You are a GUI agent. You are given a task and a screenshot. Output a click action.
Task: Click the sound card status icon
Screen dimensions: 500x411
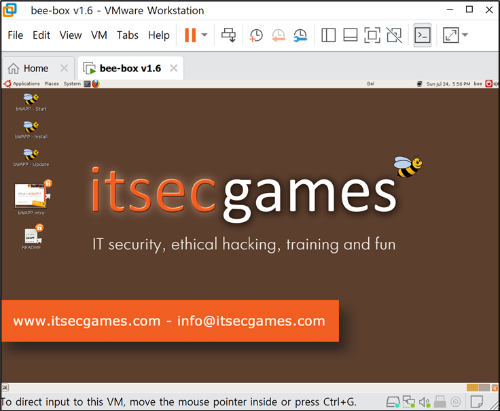tap(424, 402)
